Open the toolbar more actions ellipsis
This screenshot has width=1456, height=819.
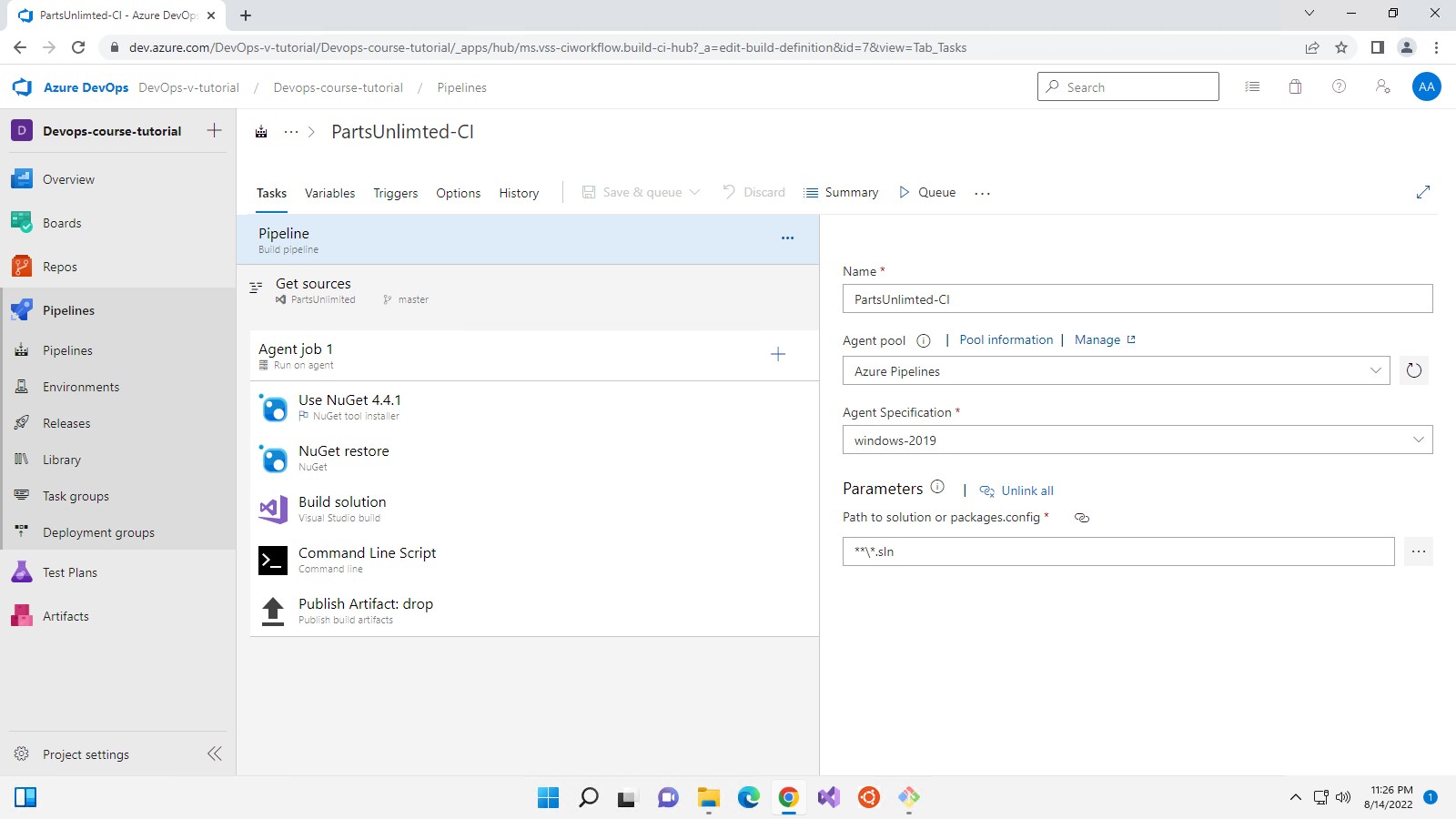coord(982,193)
